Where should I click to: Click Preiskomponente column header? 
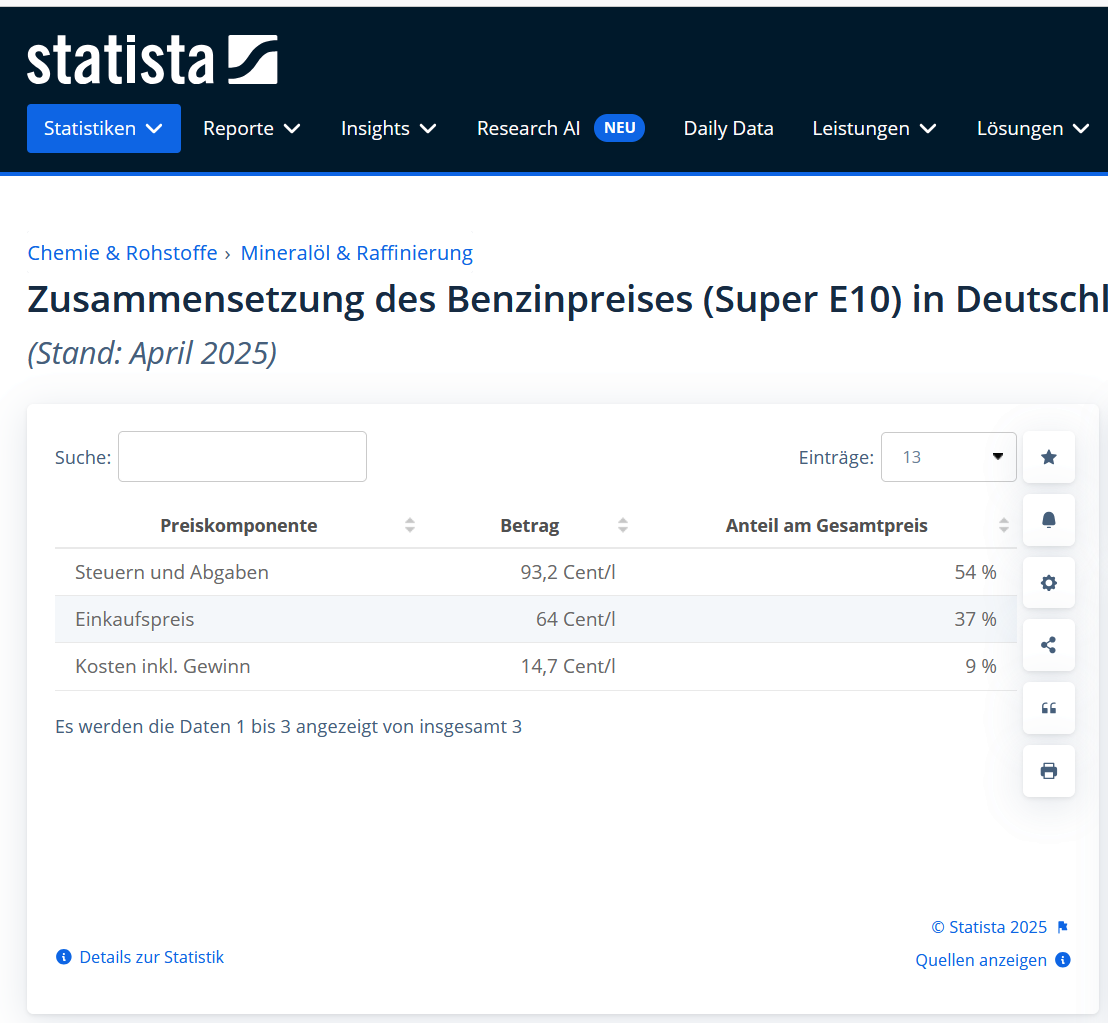tap(239, 526)
